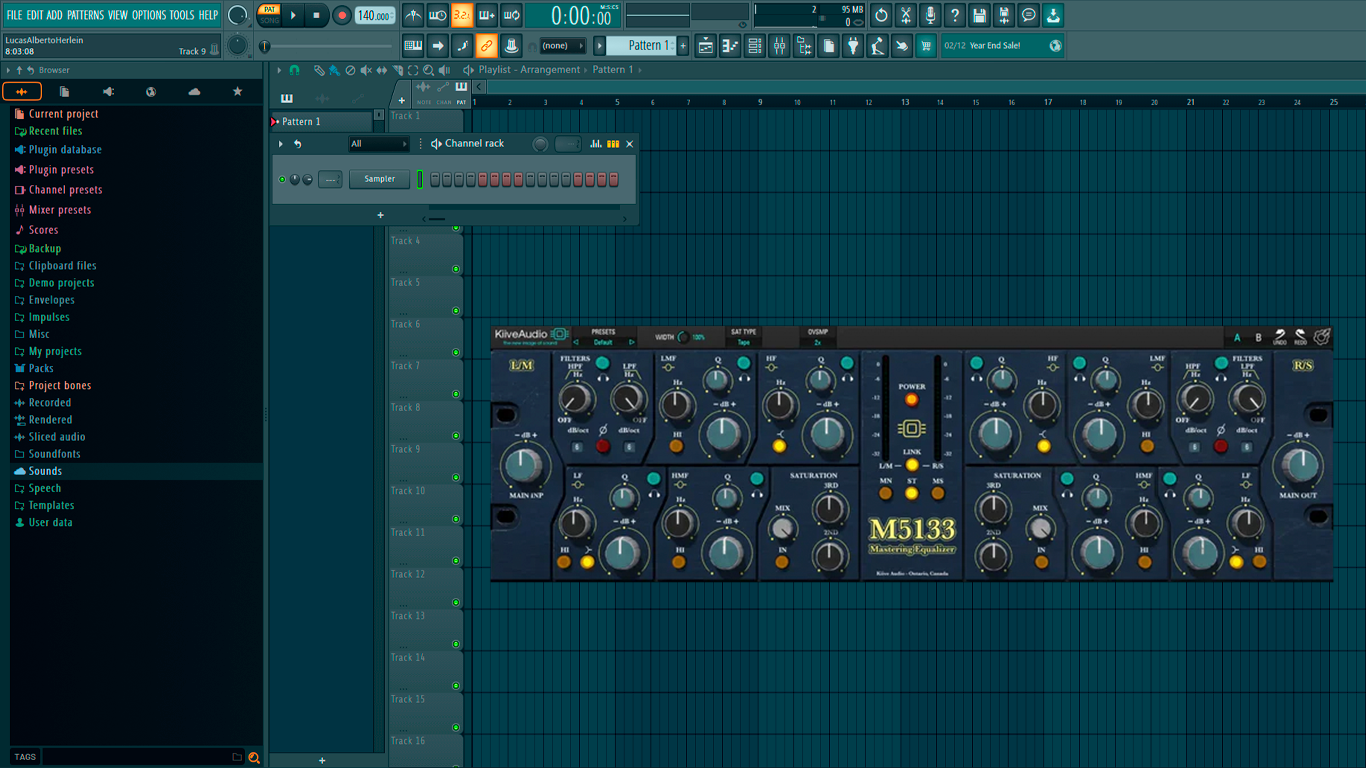Select the cloud browser tab icon

194,91
